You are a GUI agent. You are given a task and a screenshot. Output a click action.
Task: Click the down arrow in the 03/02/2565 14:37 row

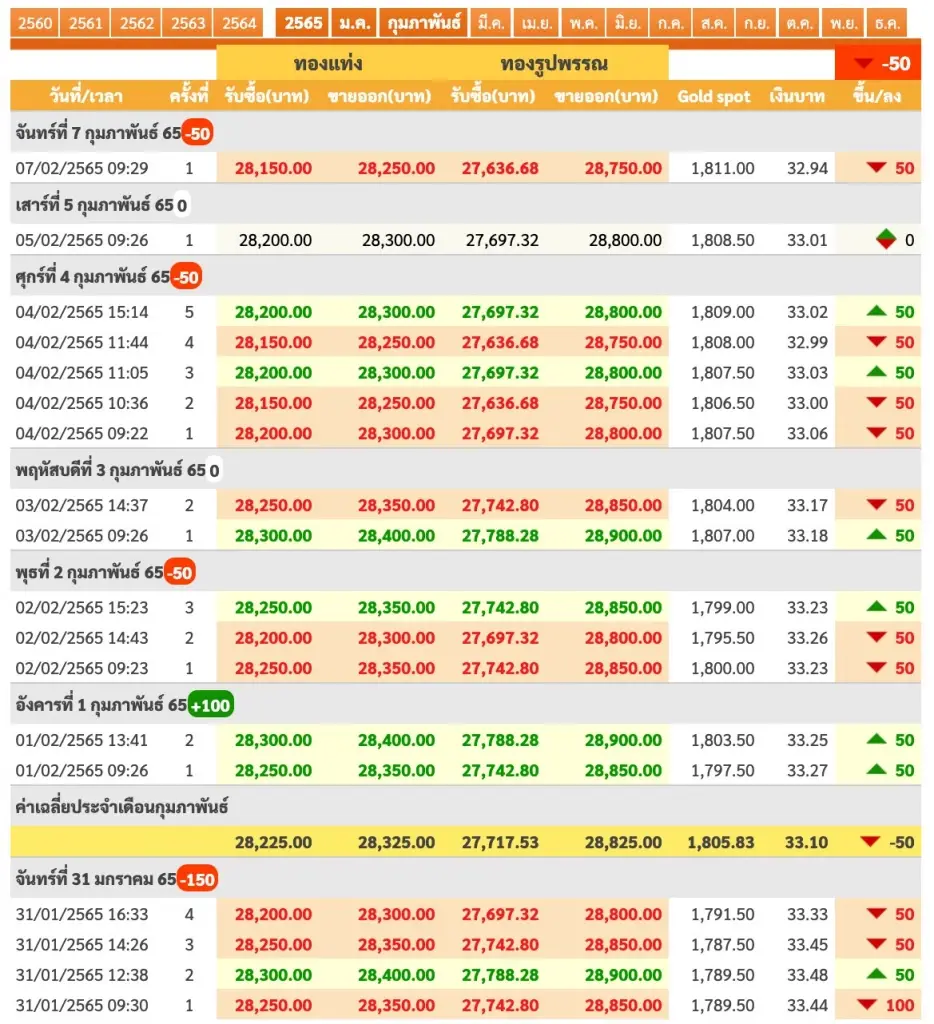(876, 505)
